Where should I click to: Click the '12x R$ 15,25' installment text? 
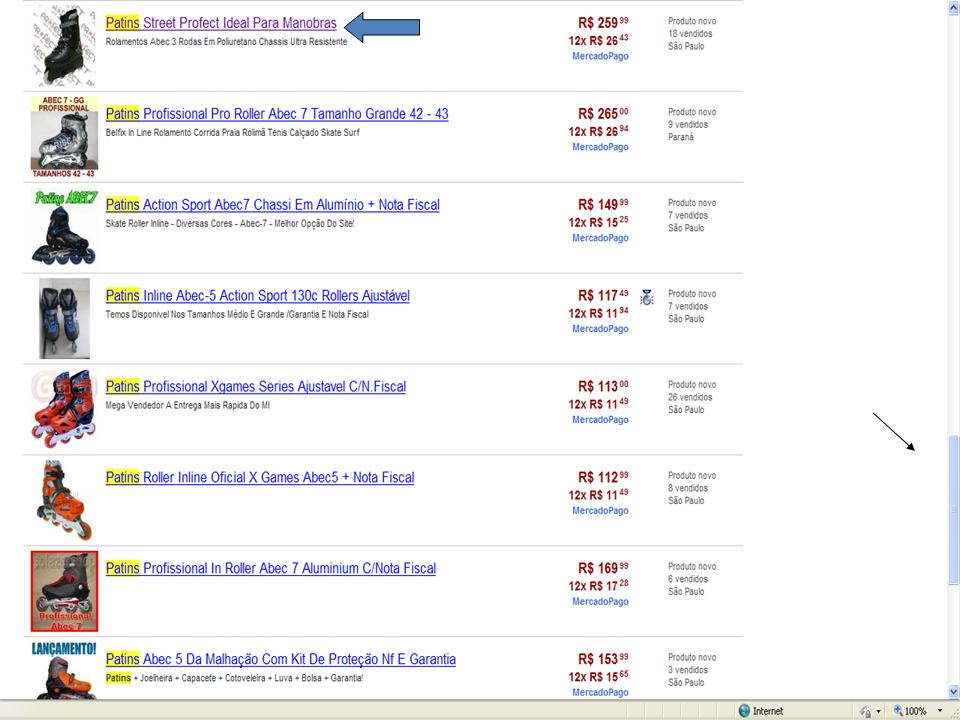[598, 222]
